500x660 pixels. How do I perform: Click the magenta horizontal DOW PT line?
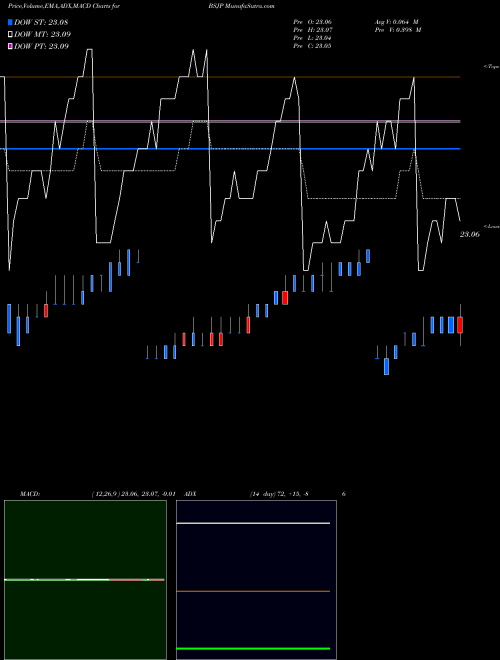[230, 122]
